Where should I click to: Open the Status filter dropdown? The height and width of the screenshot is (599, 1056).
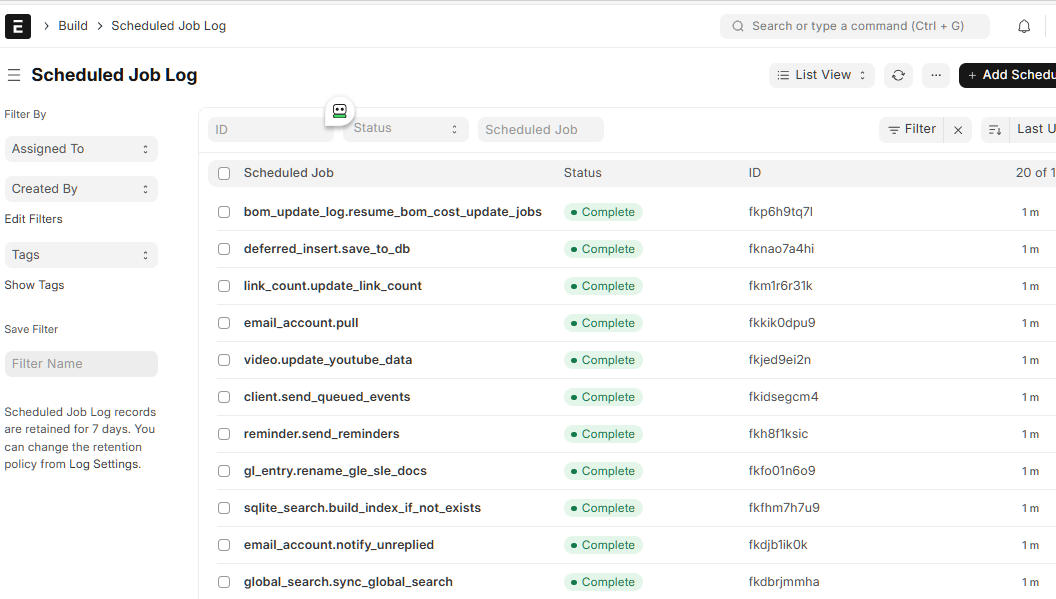click(x=405, y=129)
